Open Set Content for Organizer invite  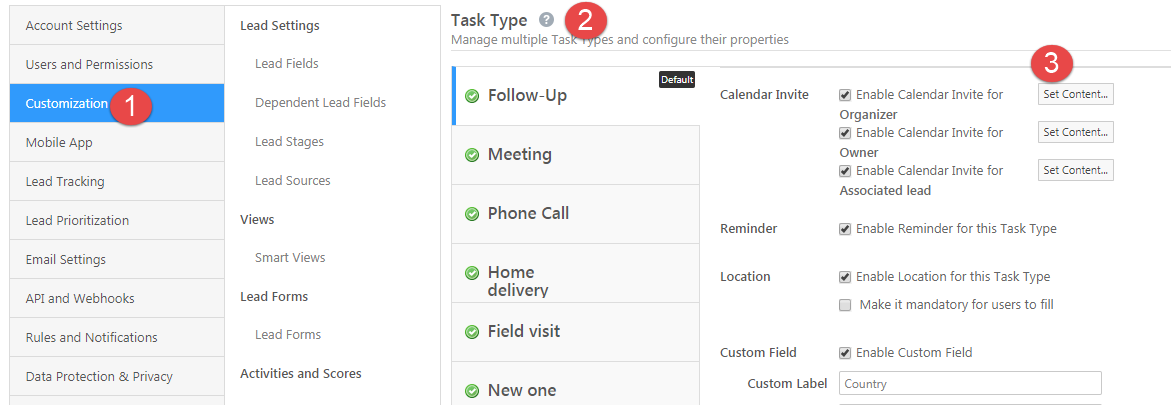click(x=1075, y=95)
